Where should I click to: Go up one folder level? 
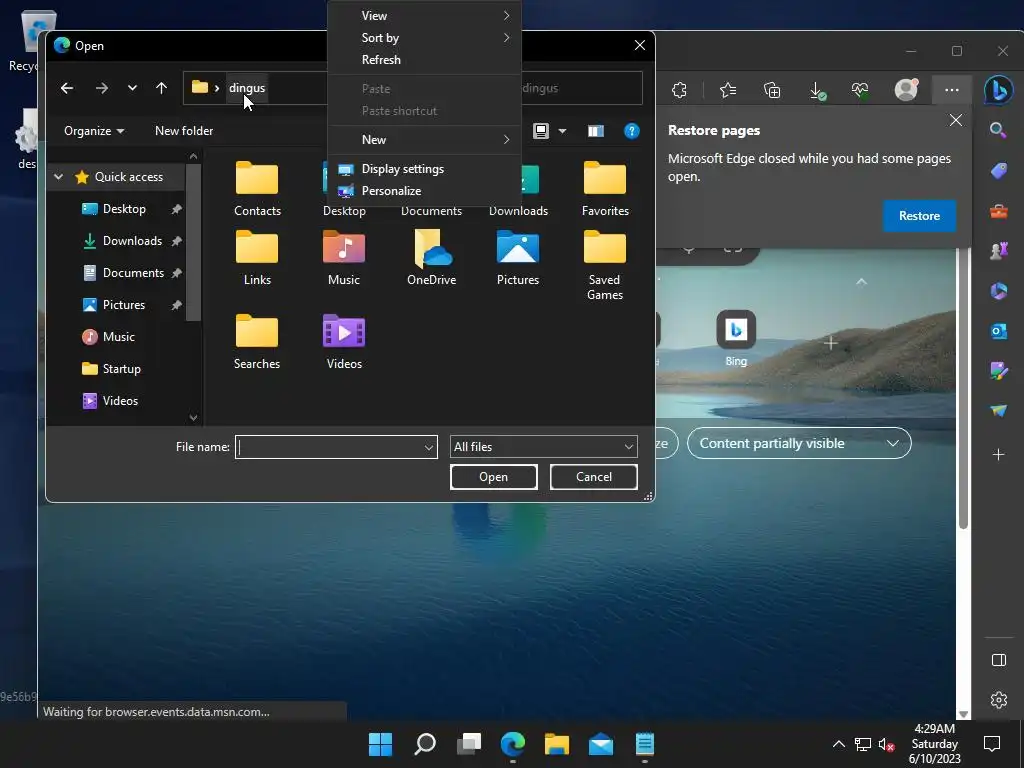(161, 88)
